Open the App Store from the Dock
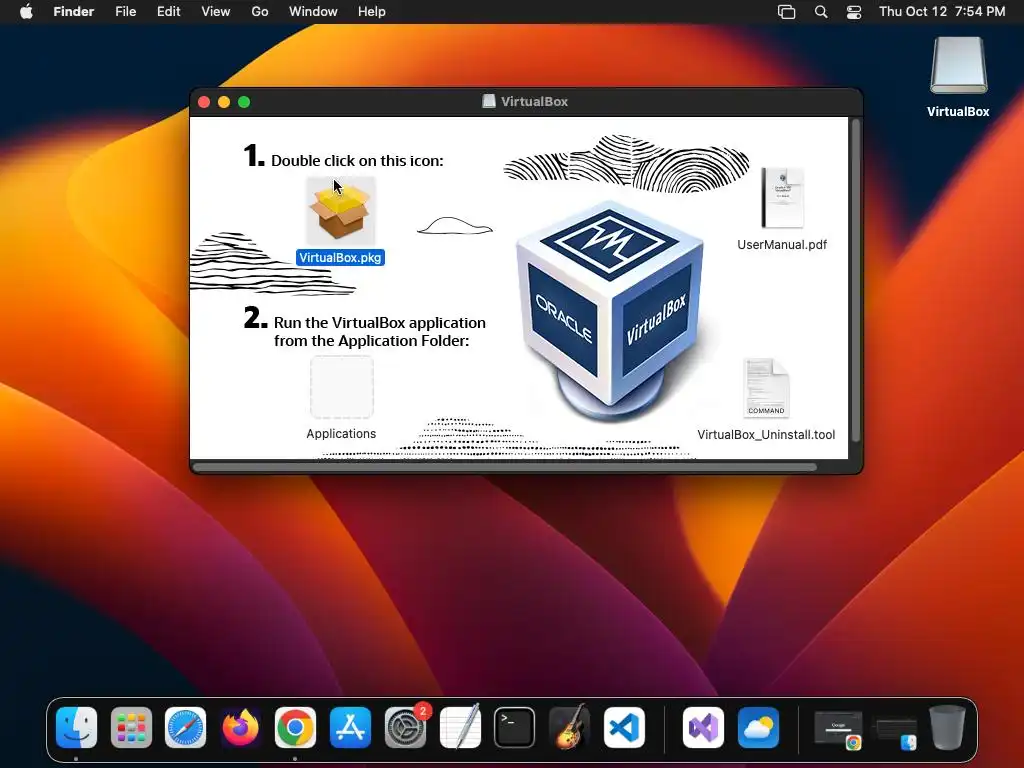Image resolution: width=1024 pixels, height=768 pixels. click(x=350, y=728)
